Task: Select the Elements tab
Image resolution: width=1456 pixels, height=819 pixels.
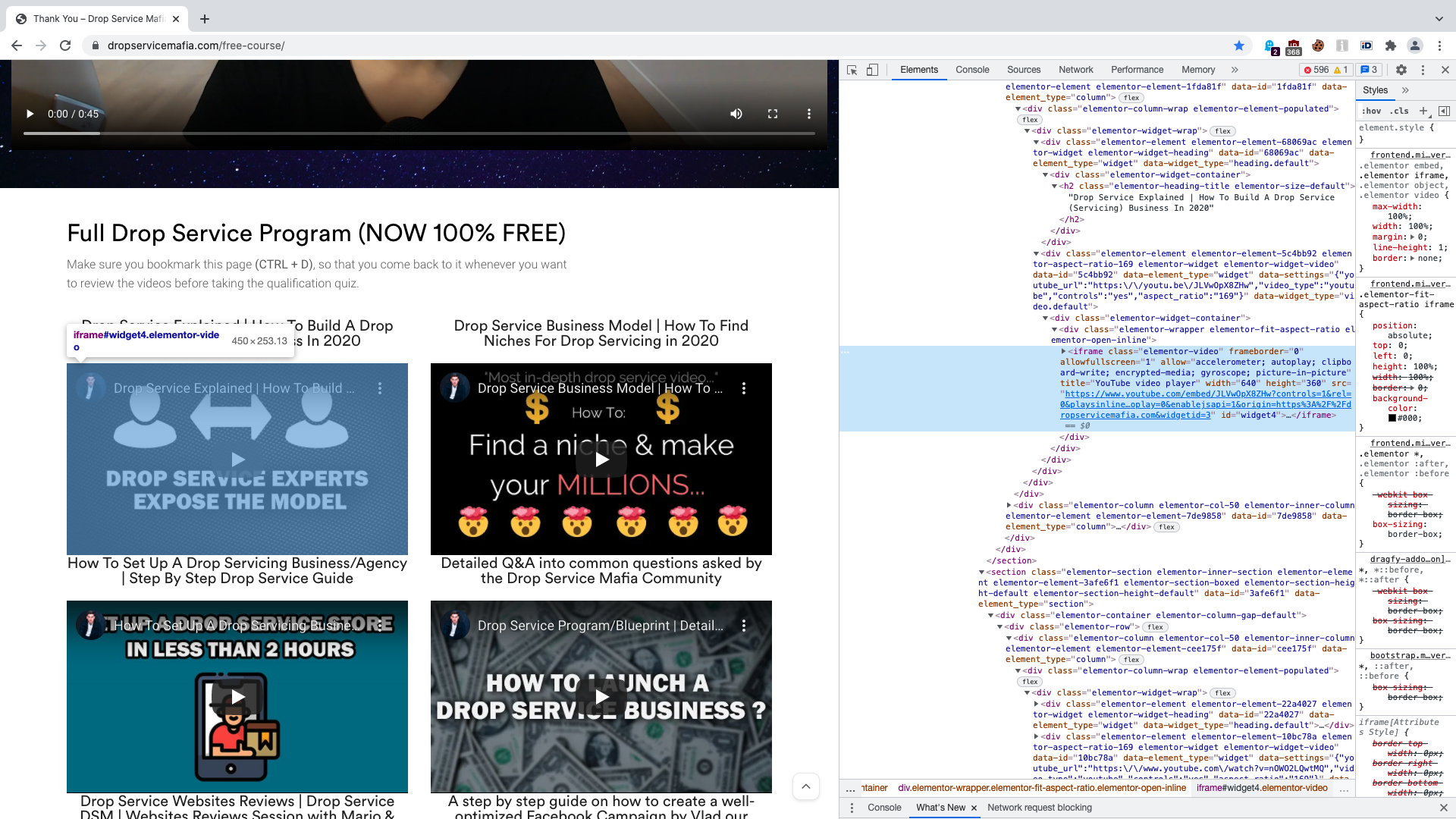Action: click(919, 70)
